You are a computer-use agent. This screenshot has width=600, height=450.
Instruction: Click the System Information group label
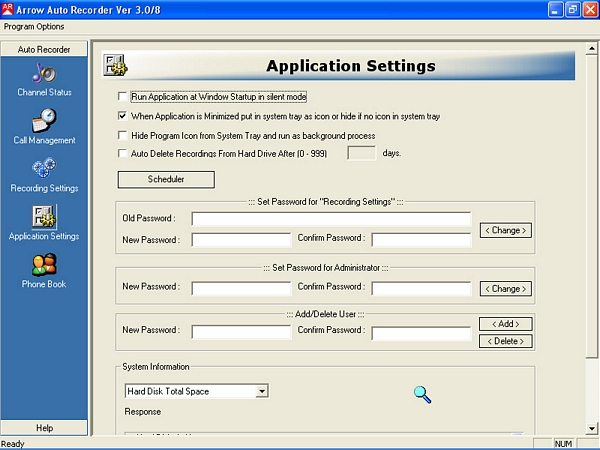pos(156,367)
